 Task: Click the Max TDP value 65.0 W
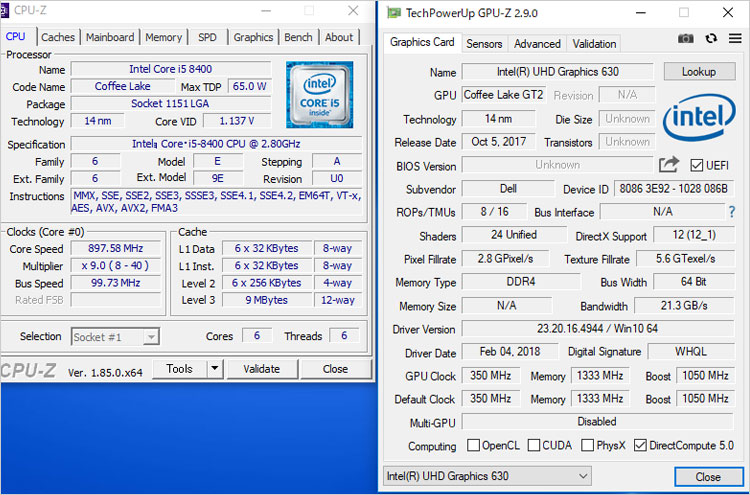pyautogui.click(x=250, y=87)
